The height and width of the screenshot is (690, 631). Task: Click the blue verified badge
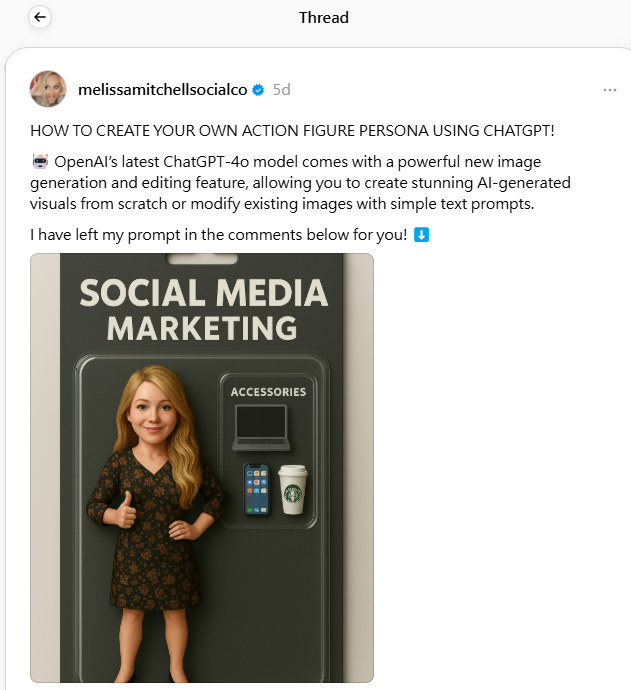258,90
